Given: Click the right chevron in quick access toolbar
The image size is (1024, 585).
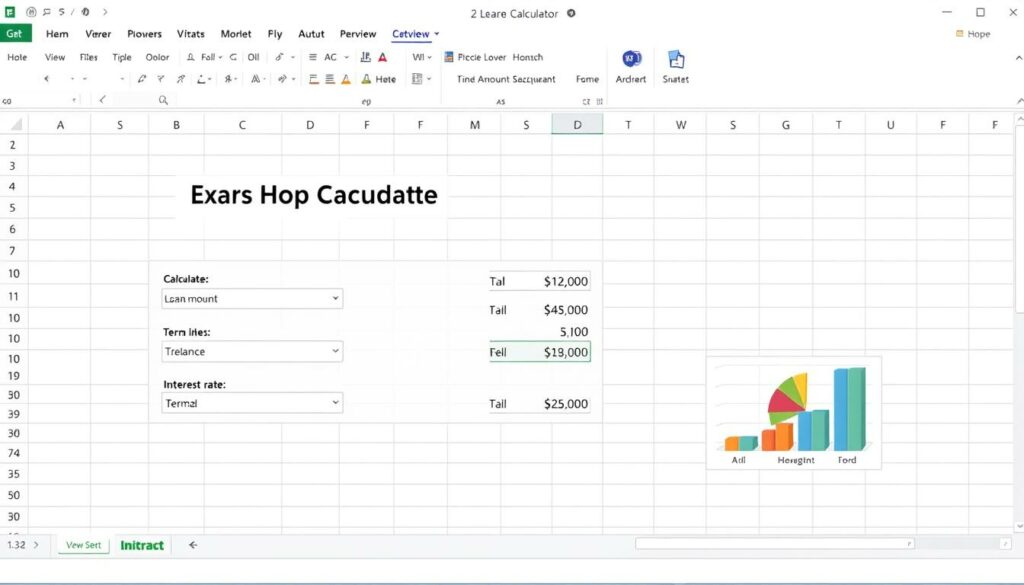Looking at the screenshot, I should [x=105, y=12].
